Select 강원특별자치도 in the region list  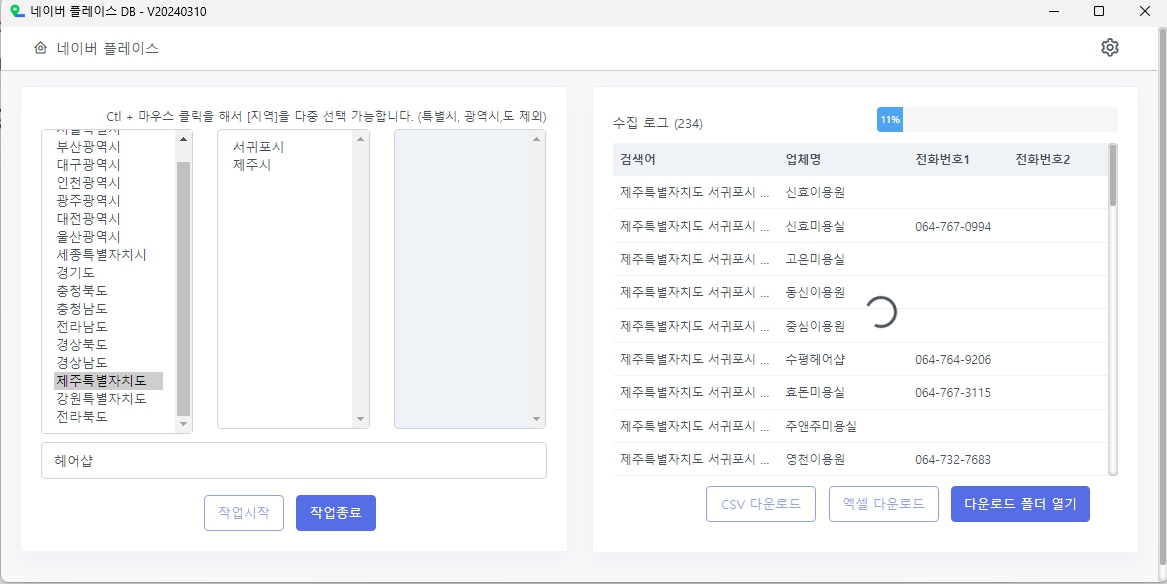pos(101,399)
